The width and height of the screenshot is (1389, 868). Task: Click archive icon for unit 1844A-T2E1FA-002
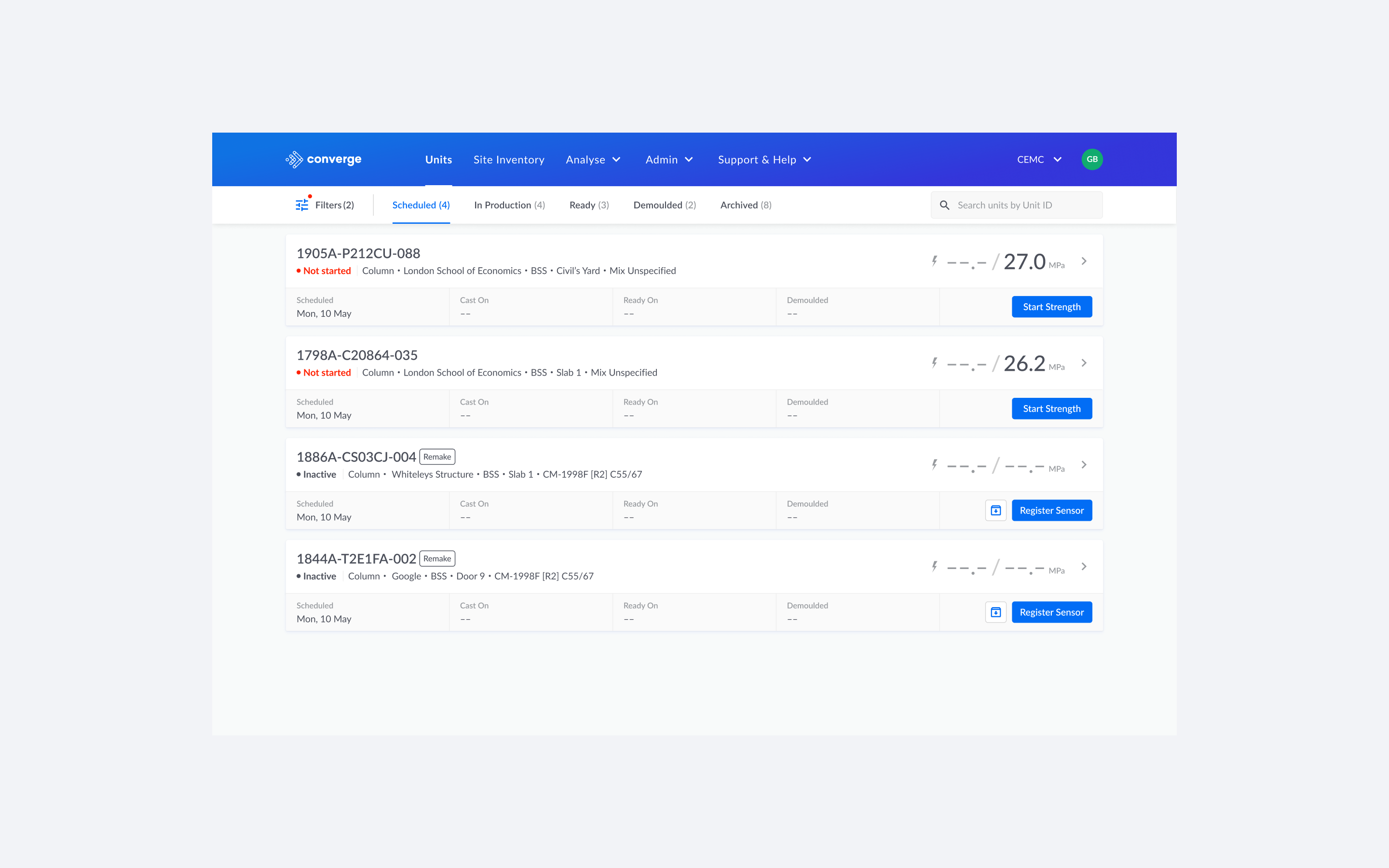(995, 612)
